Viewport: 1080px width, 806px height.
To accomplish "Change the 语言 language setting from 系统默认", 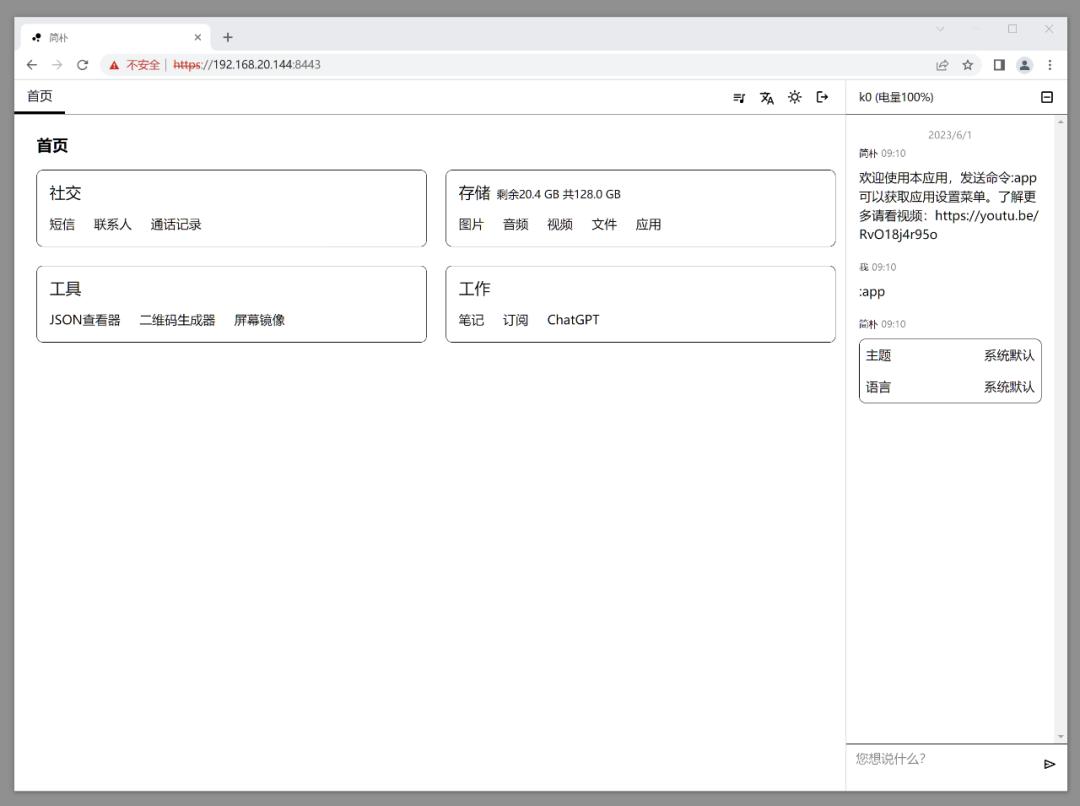I will 1007,387.
